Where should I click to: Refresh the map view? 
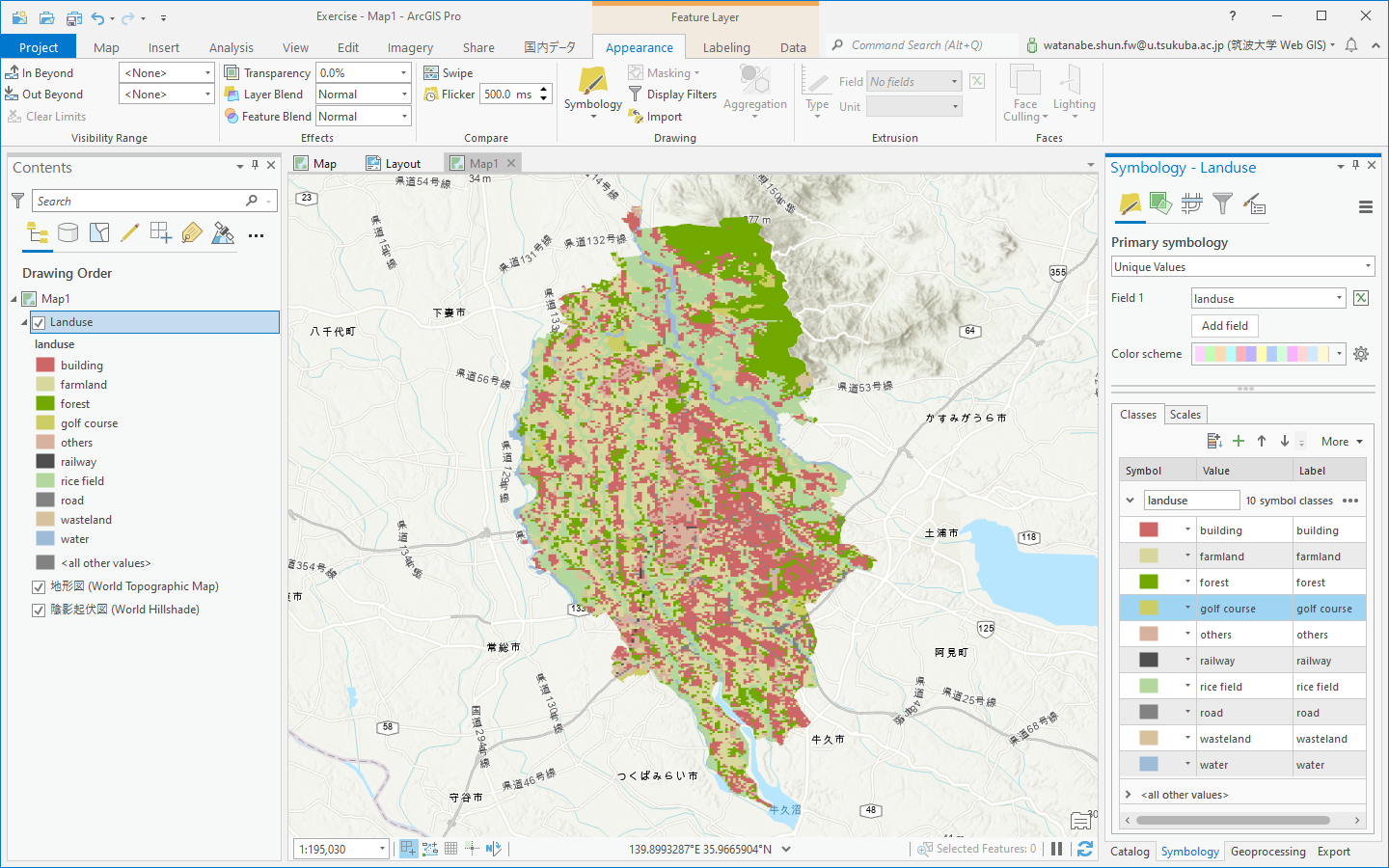pyautogui.click(x=1085, y=849)
